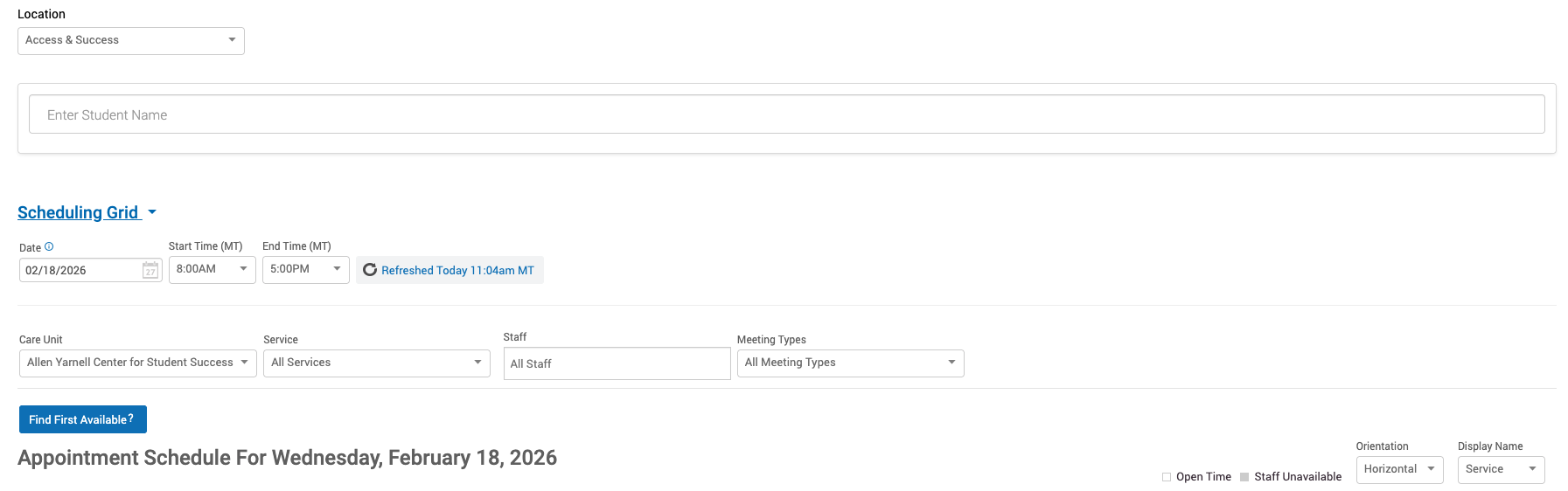
Task: Open the Meeting Types dropdown
Action: (x=850, y=363)
